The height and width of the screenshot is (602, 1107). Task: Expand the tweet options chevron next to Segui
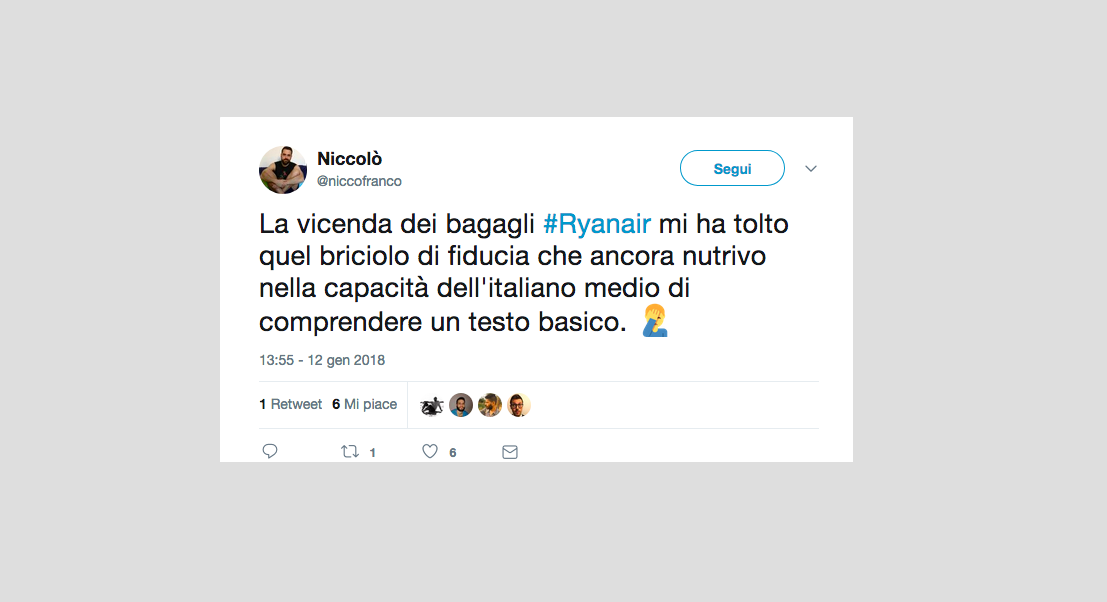click(811, 169)
